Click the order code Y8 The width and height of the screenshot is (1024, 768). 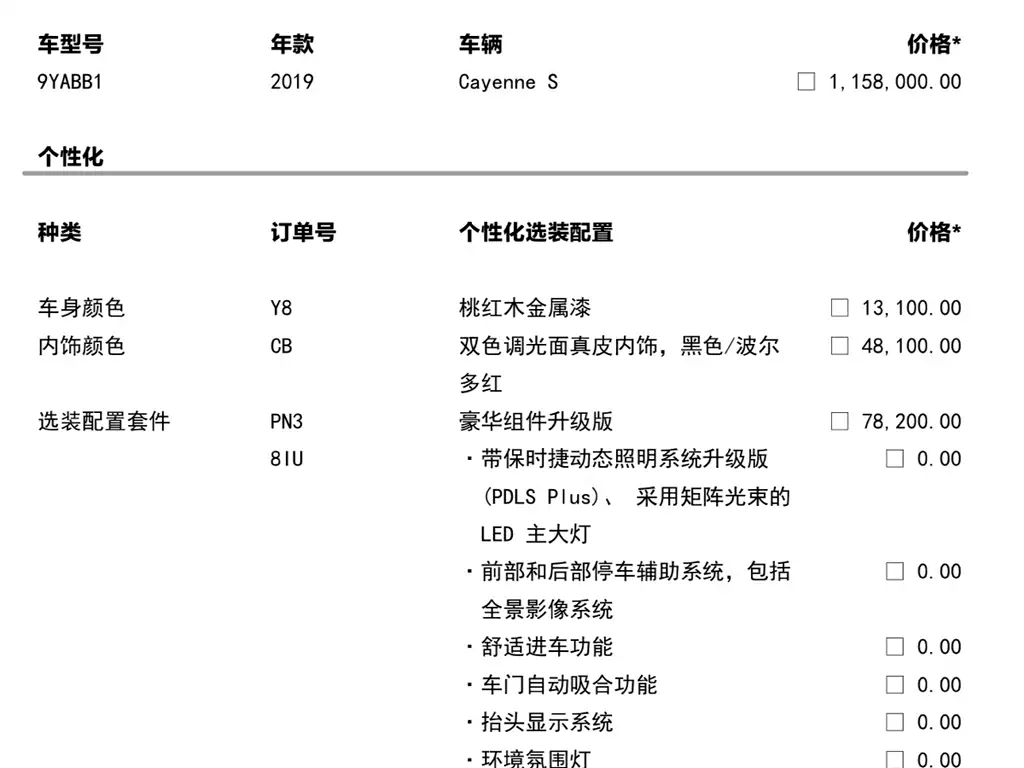pos(281,308)
